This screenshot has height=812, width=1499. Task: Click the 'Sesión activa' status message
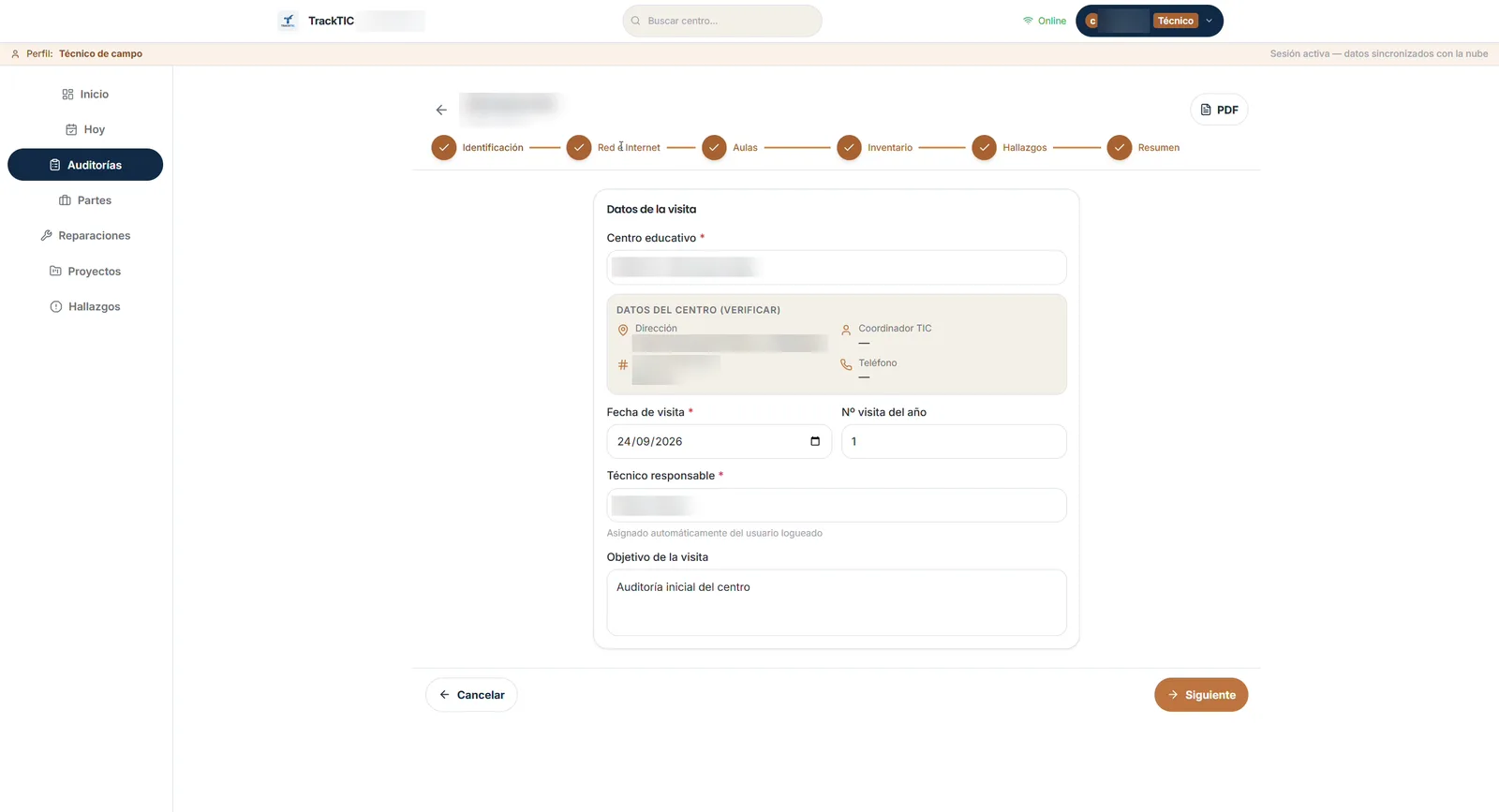(x=1379, y=54)
